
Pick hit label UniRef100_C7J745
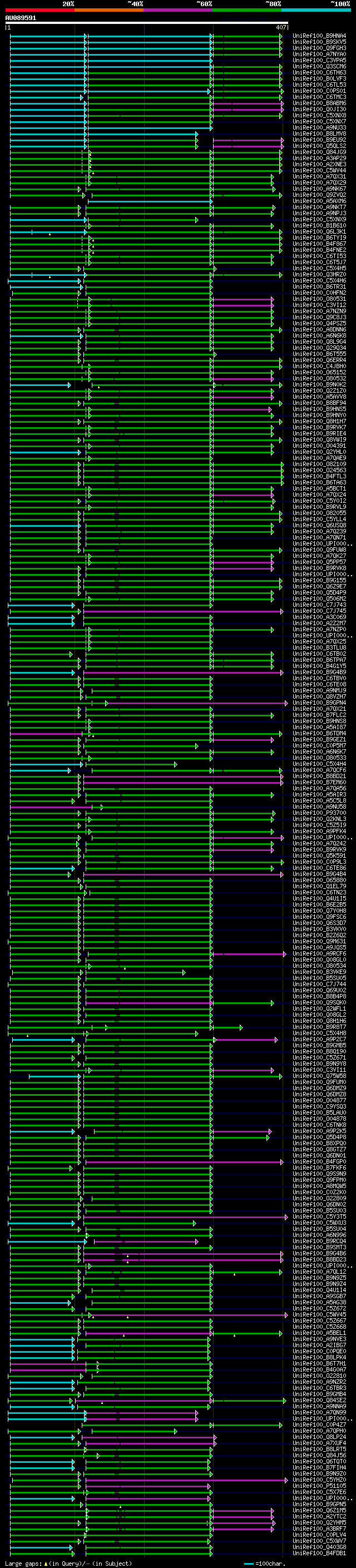[319, 611]
